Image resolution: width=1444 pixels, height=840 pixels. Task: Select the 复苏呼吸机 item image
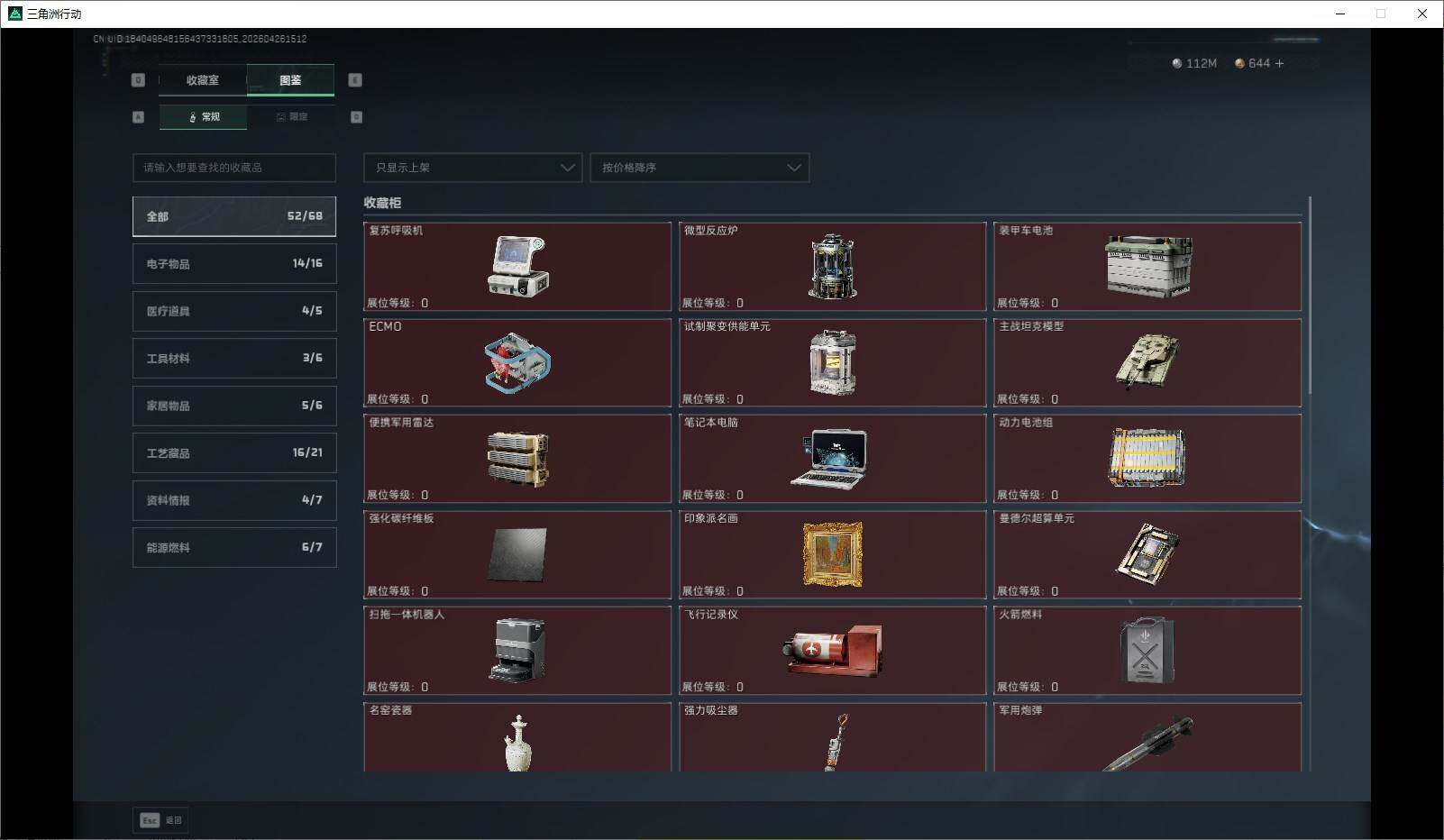(518, 267)
